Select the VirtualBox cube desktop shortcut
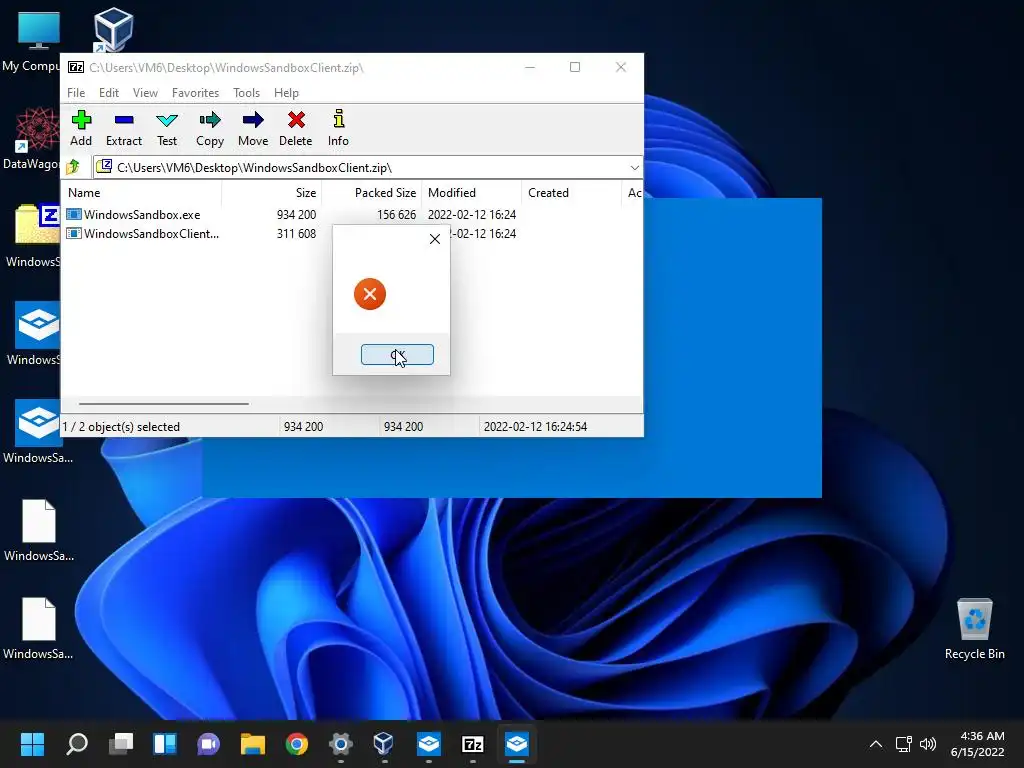The image size is (1024, 768). [113, 29]
